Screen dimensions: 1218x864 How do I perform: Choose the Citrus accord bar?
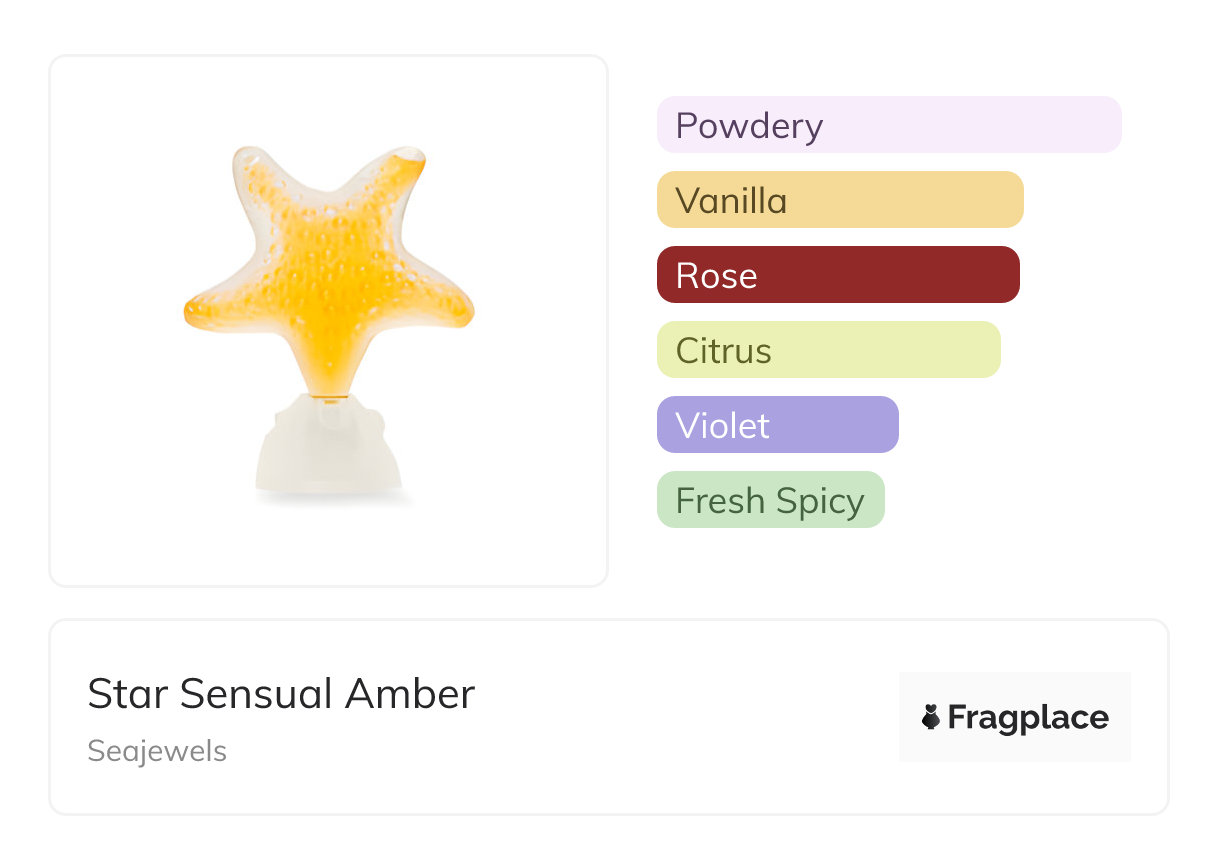pos(828,350)
